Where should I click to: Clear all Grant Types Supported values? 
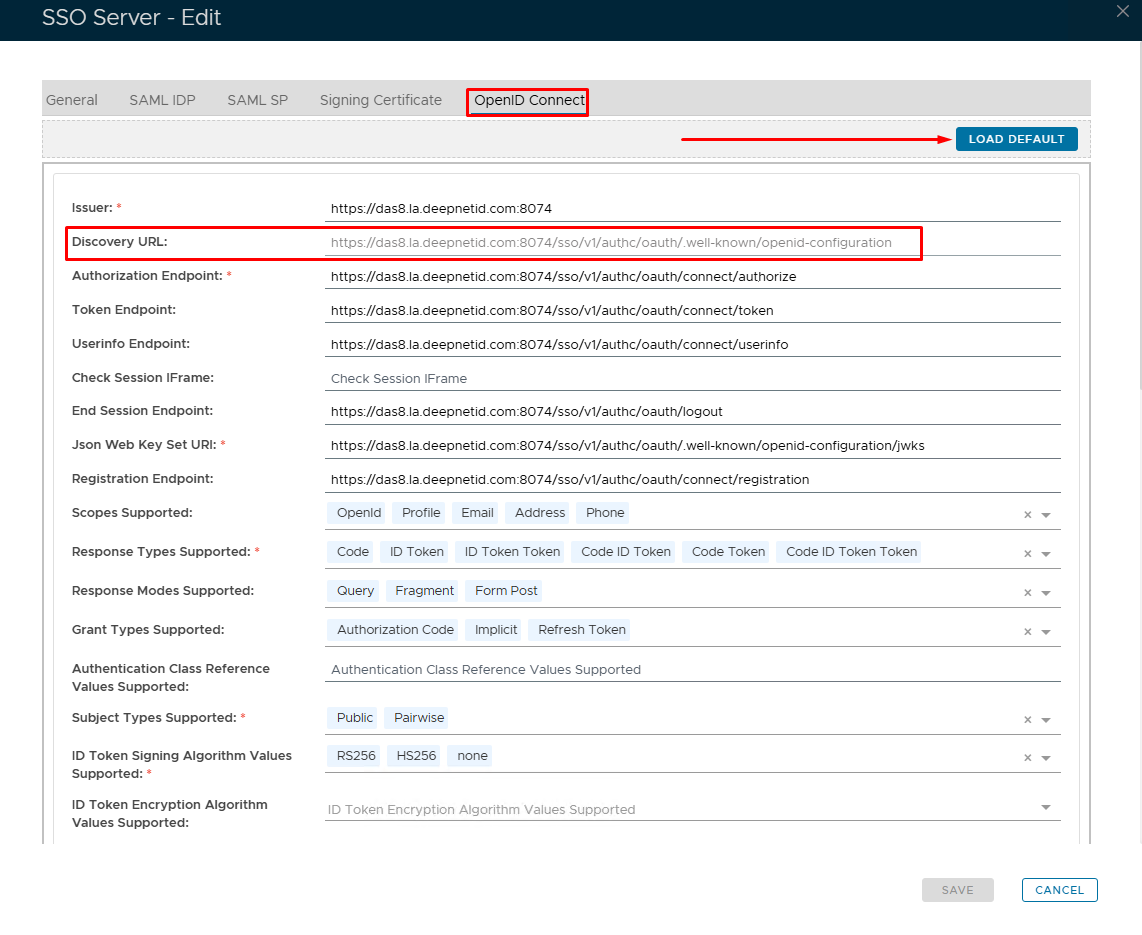1027,632
